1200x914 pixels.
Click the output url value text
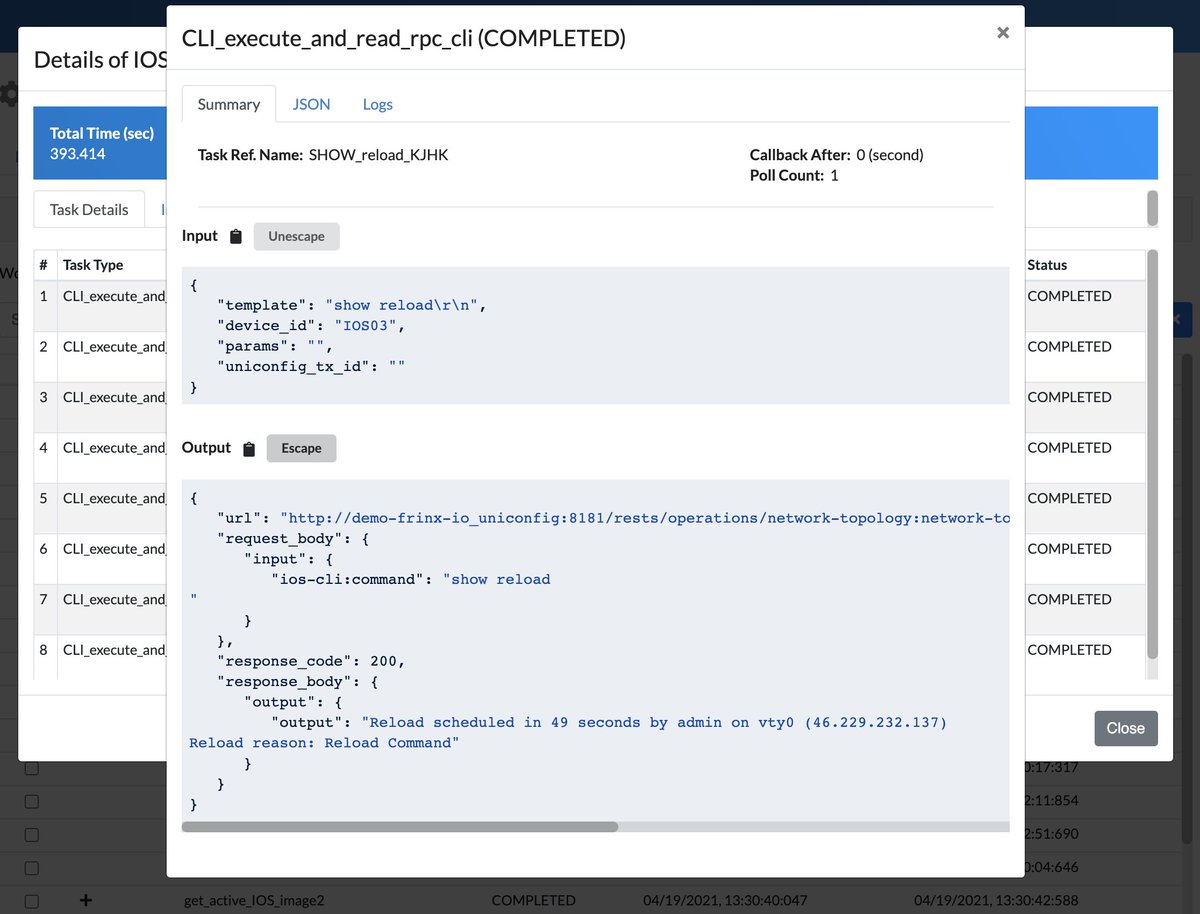(645, 518)
